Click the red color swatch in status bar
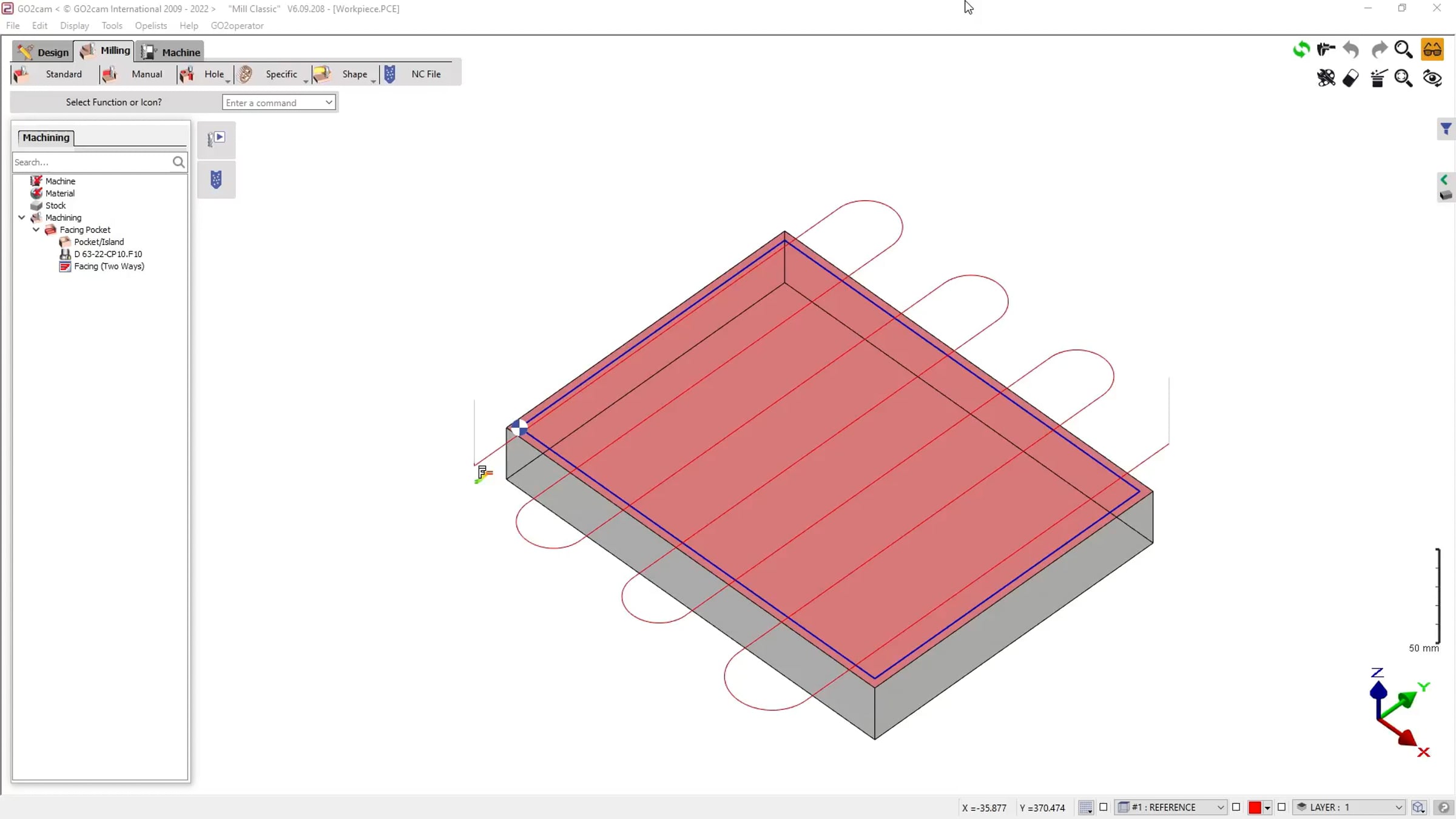 tap(1255, 807)
